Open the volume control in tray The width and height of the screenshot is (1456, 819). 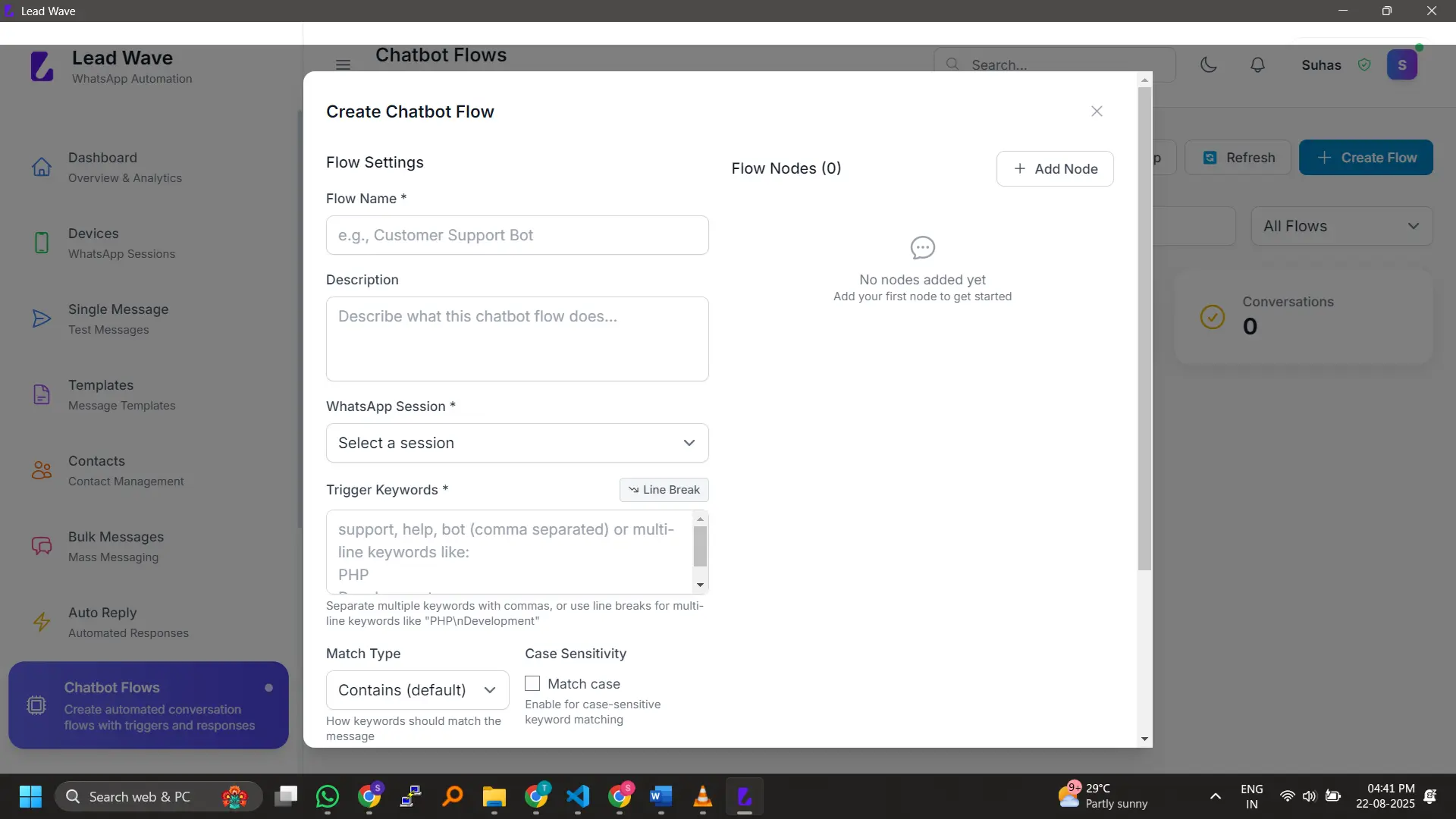coord(1310,796)
